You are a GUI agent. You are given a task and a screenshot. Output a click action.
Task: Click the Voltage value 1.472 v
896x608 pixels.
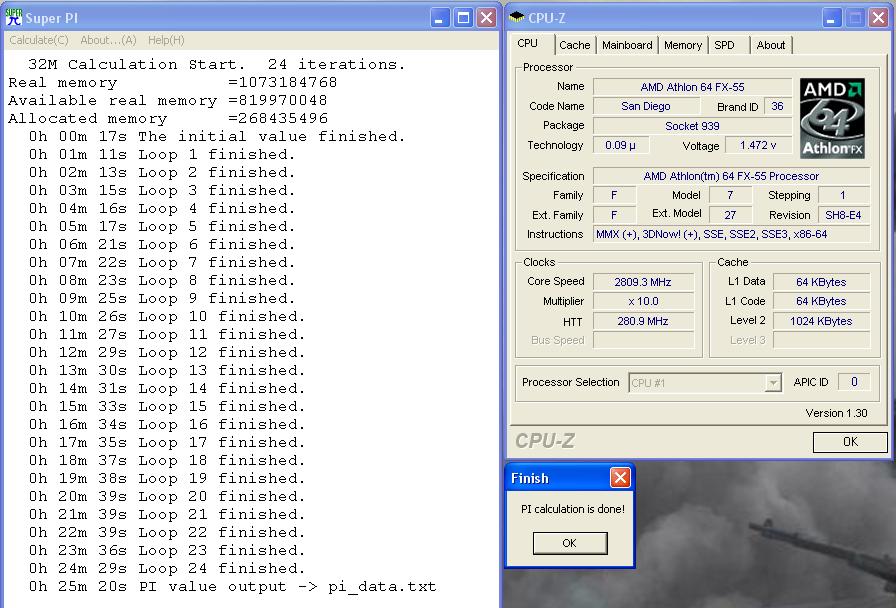tap(758, 145)
